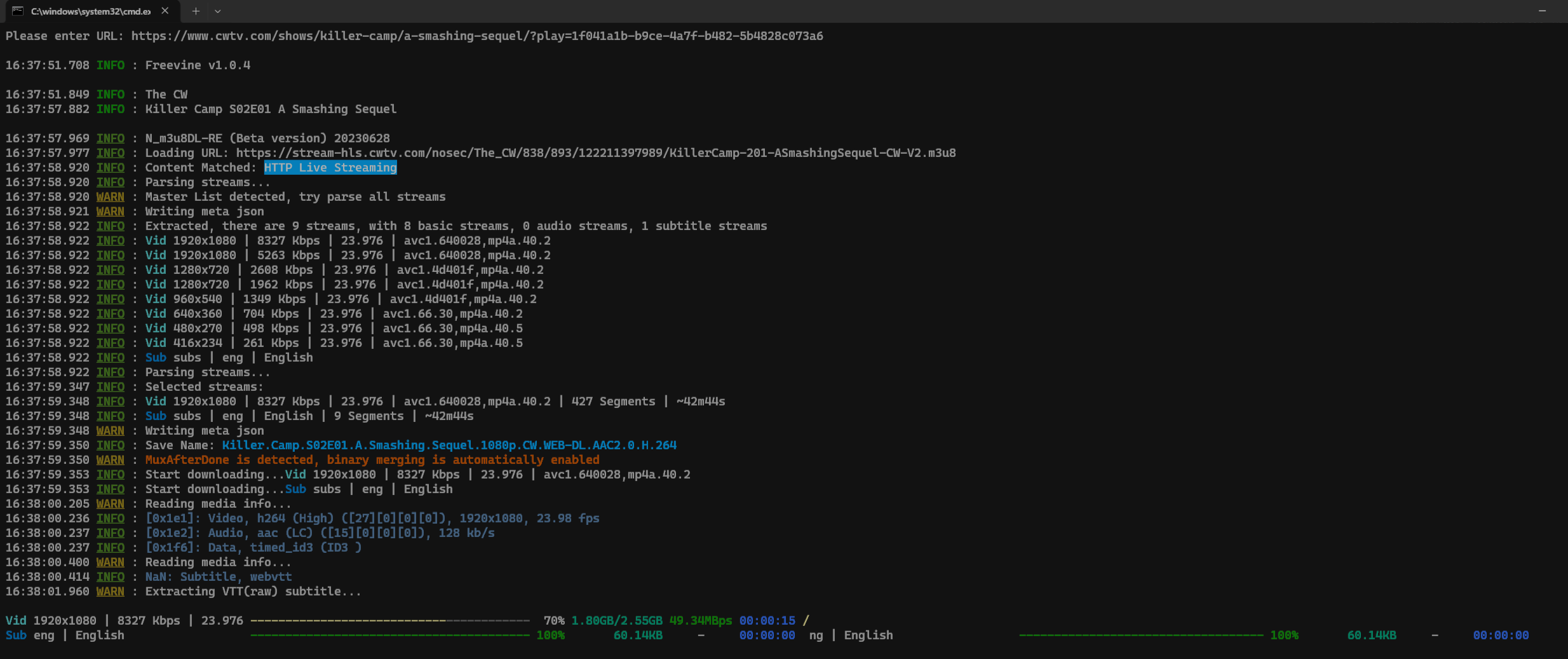
Task: Click the 49.34MBps download speed text
Action: click(700, 621)
